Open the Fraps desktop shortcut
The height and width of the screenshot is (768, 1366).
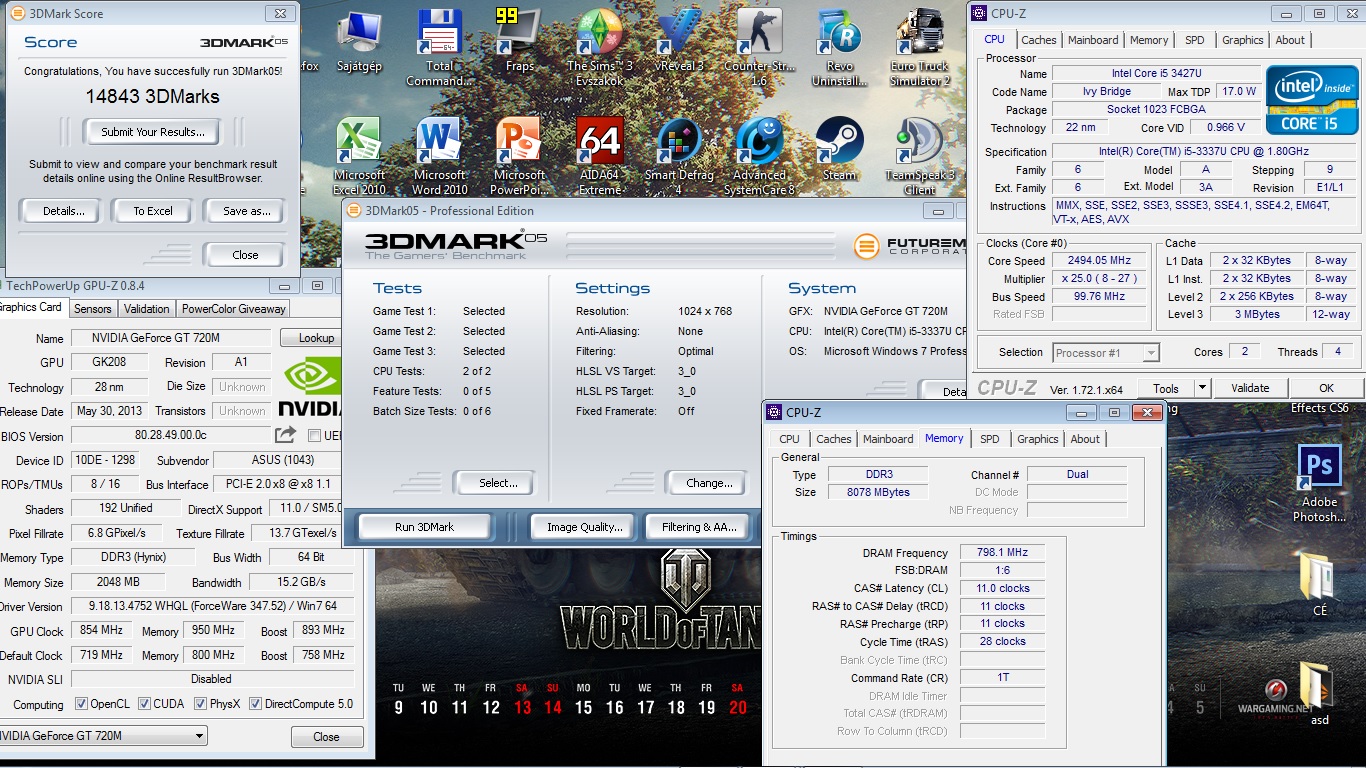point(519,40)
